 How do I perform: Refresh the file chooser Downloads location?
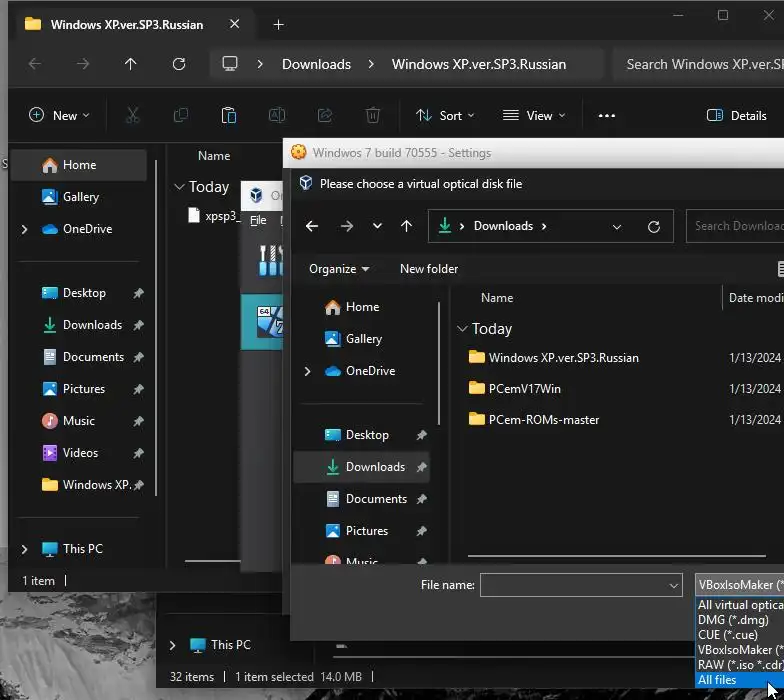tap(654, 226)
